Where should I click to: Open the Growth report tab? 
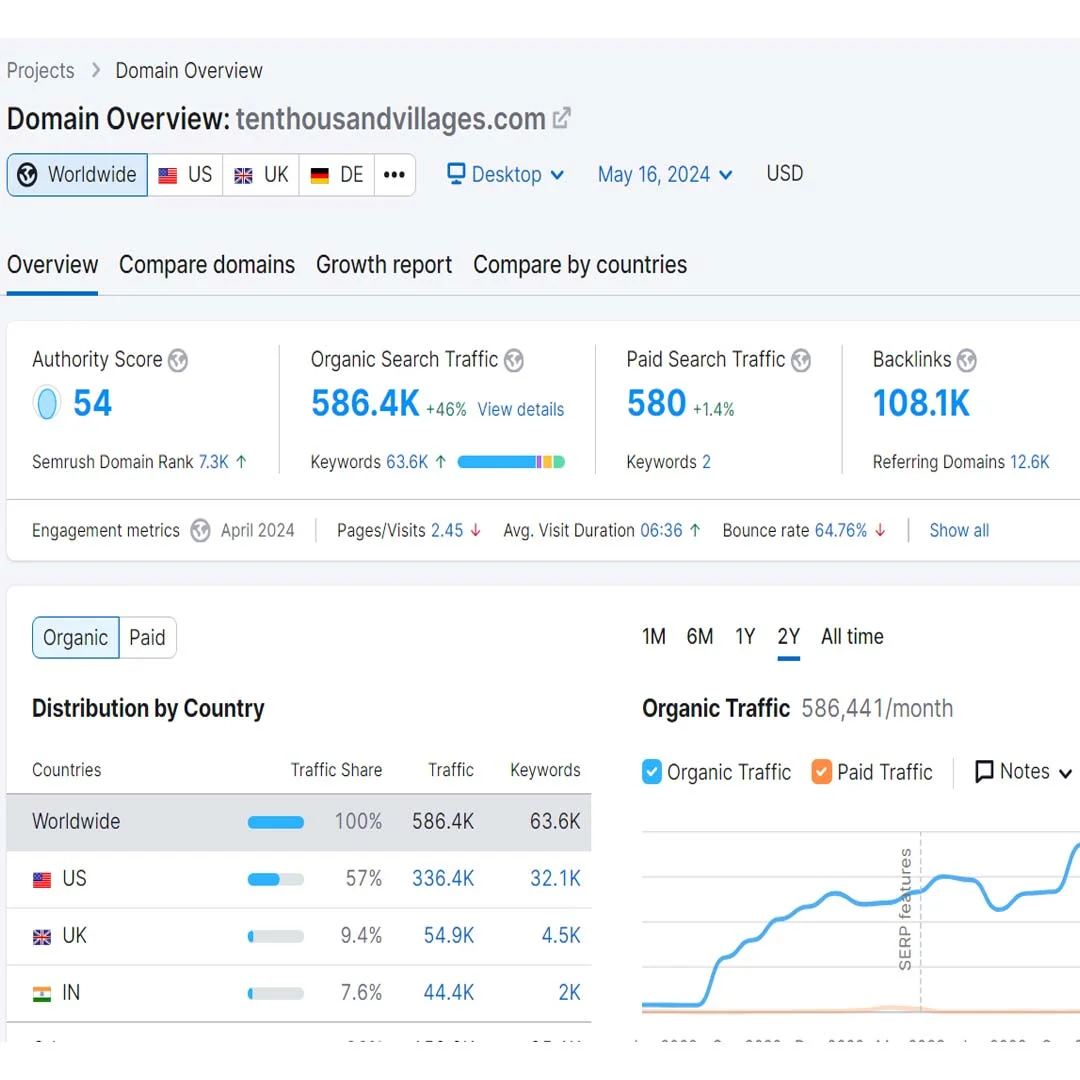coord(384,265)
